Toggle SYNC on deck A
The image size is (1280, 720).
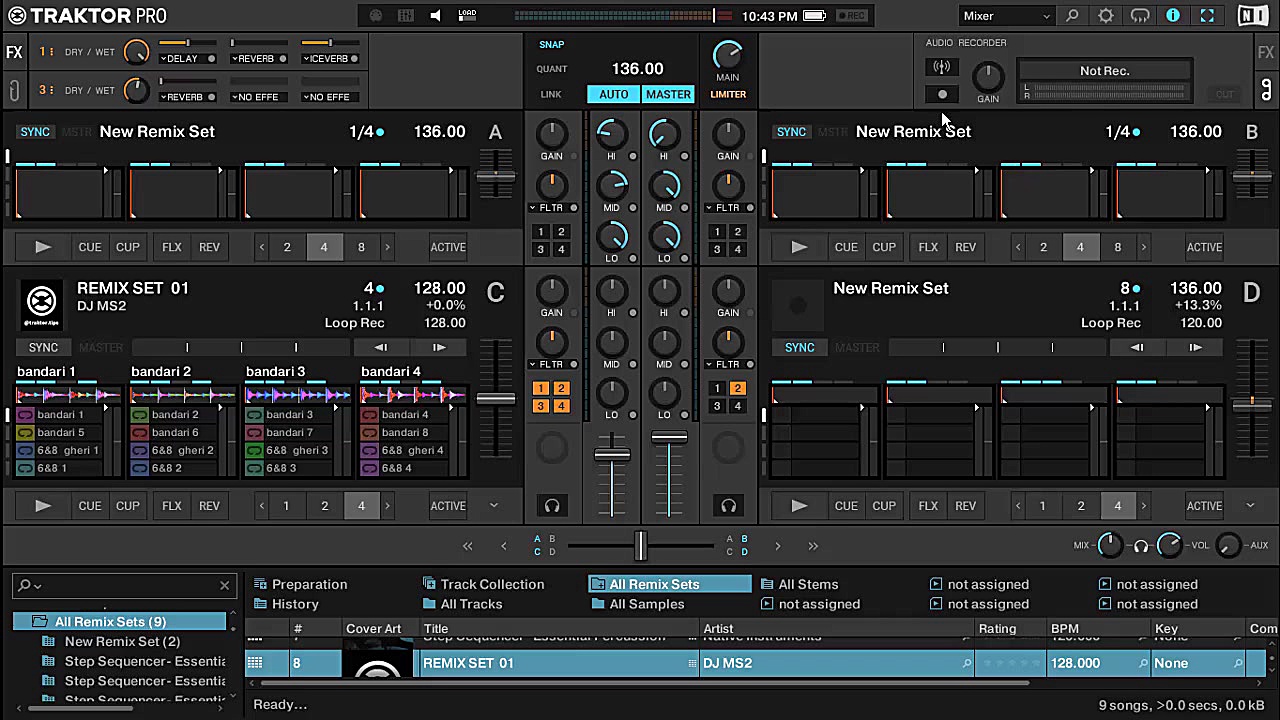coord(35,132)
